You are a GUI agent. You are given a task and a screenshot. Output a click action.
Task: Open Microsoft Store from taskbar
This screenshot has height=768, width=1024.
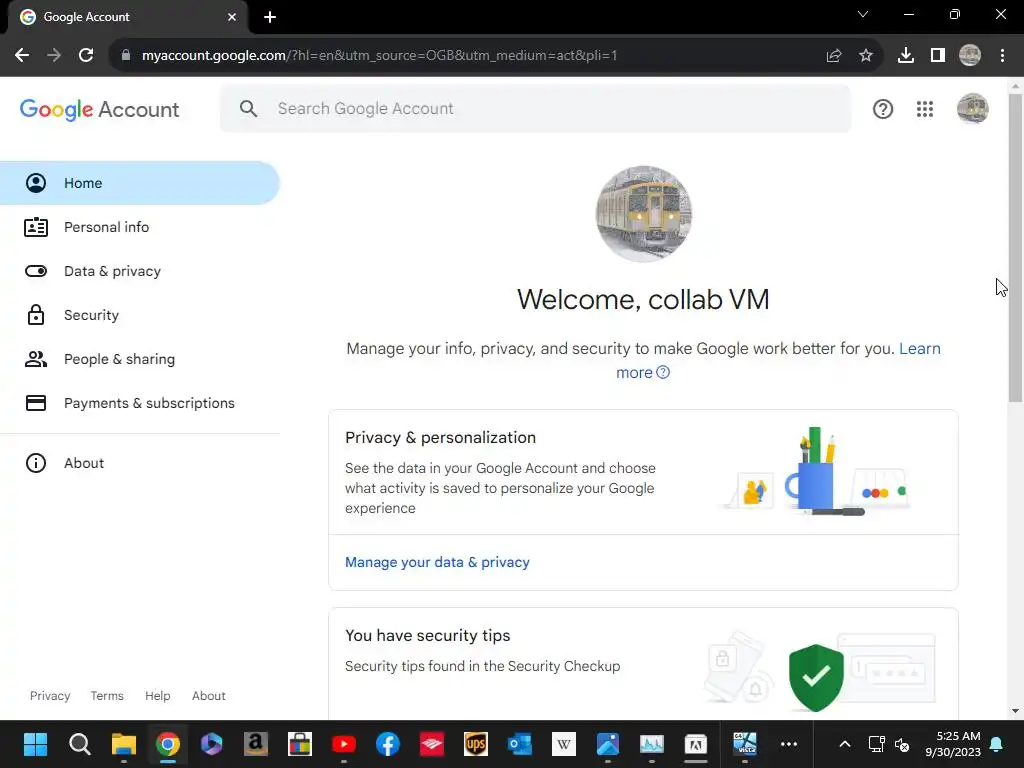(300, 744)
